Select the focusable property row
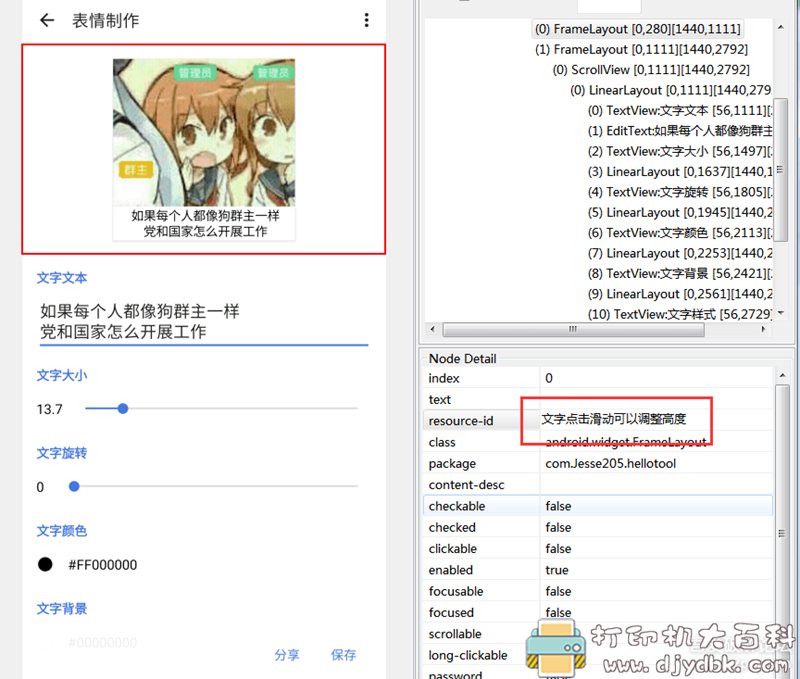 tap(598, 591)
